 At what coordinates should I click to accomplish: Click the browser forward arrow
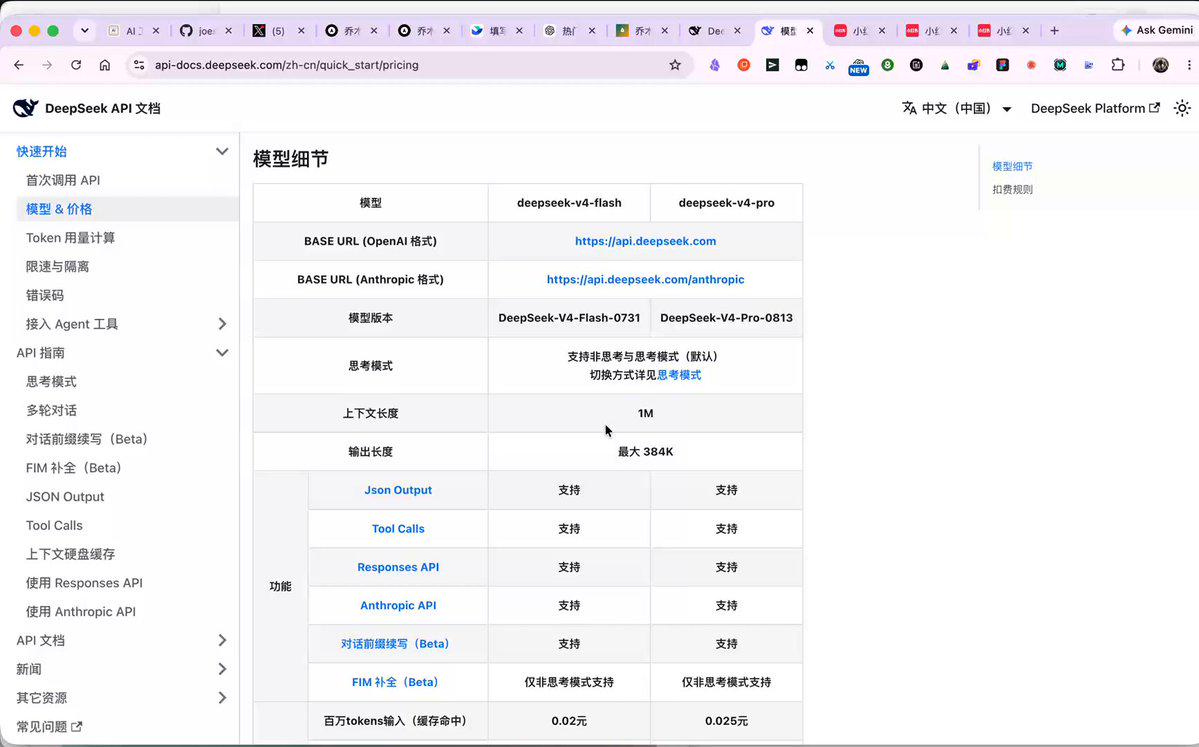point(47,65)
